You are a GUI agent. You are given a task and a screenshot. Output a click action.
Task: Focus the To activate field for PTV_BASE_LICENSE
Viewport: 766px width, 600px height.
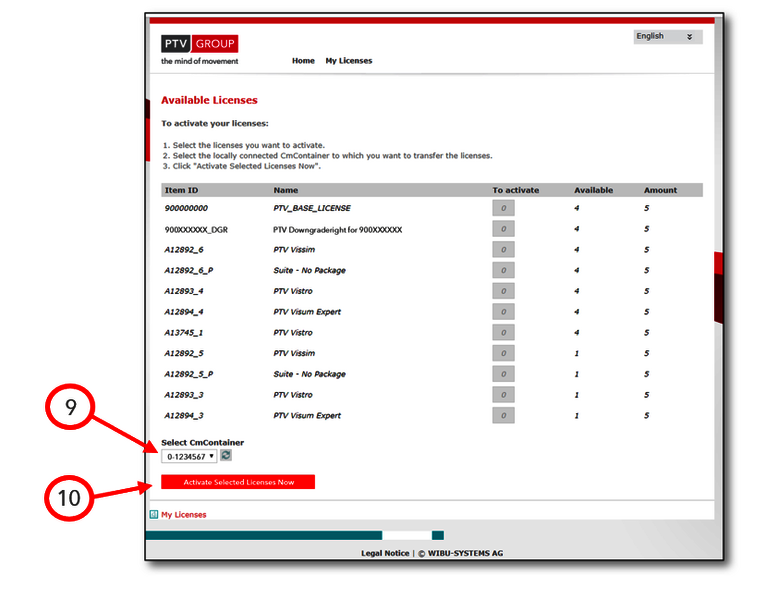click(x=503, y=208)
